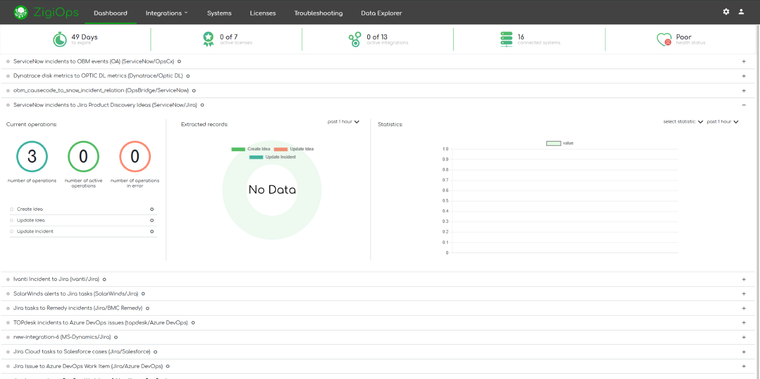
Task: Toggle status dot of Update Incident operation
Action: pos(12,232)
